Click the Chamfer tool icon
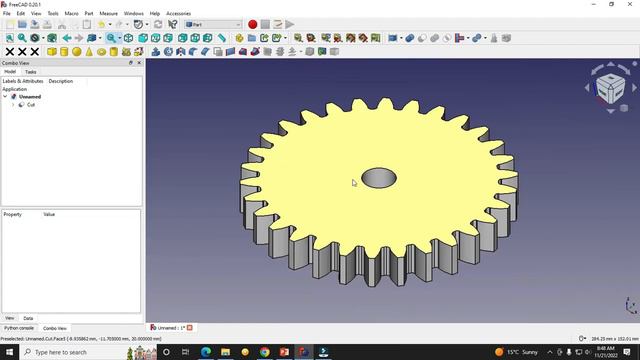The image size is (640, 360). click(x=205, y=52)
